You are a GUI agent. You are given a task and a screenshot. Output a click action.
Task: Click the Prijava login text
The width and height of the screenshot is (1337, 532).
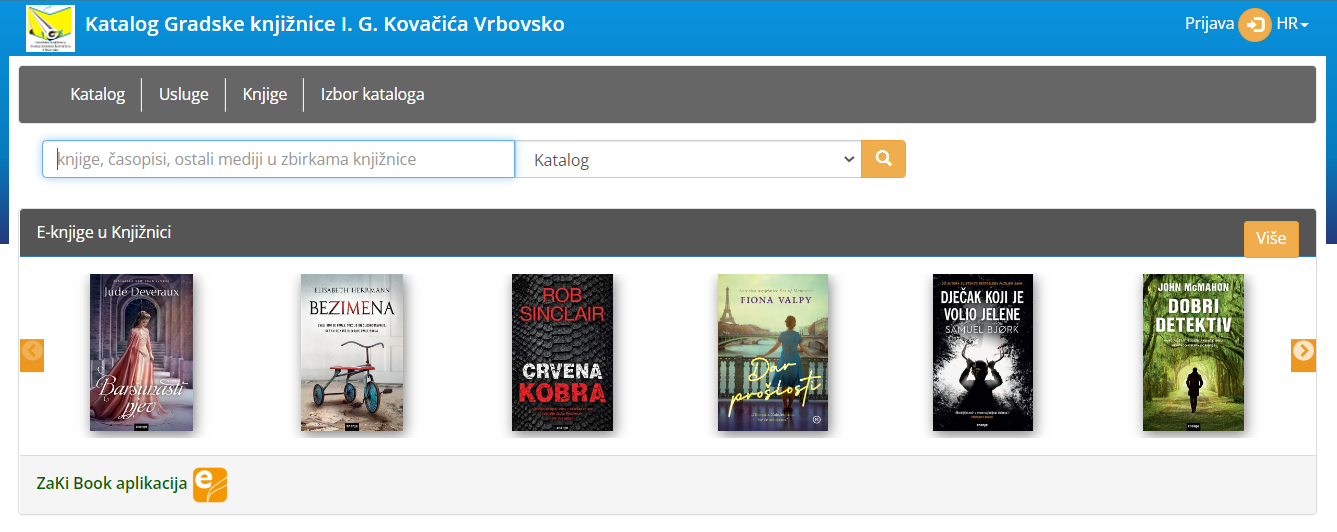coord(1209,24)
